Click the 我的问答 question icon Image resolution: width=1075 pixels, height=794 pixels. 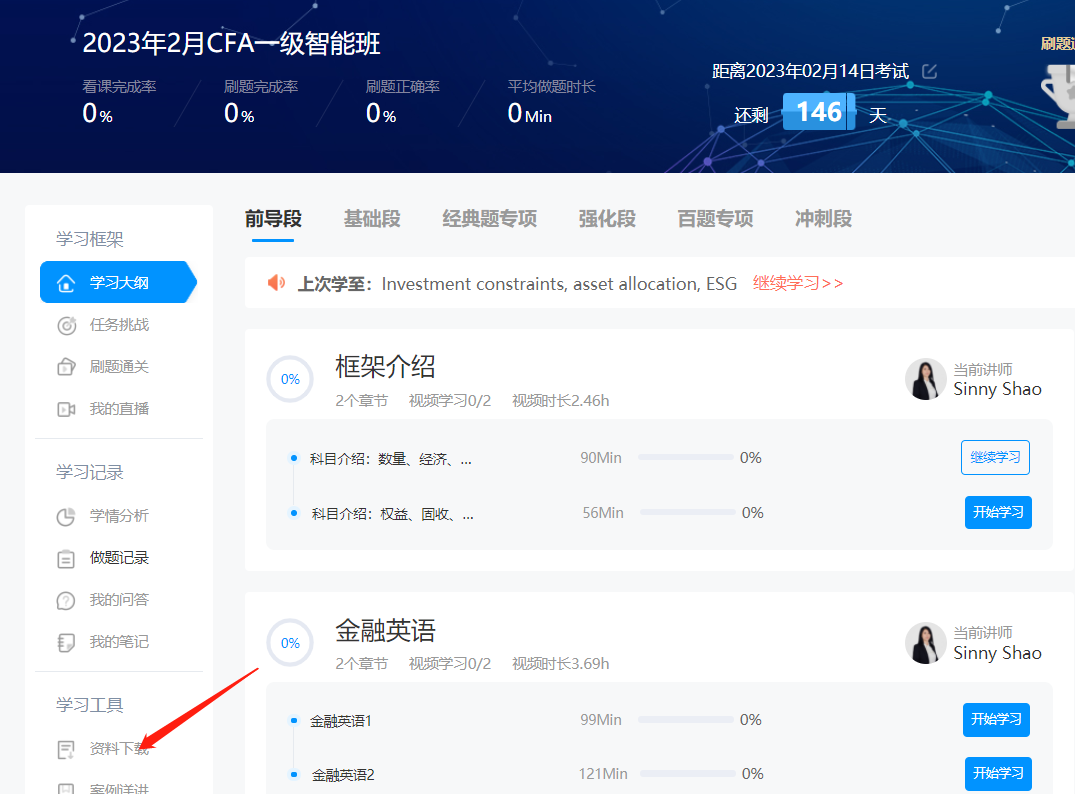tap(66, 600)
